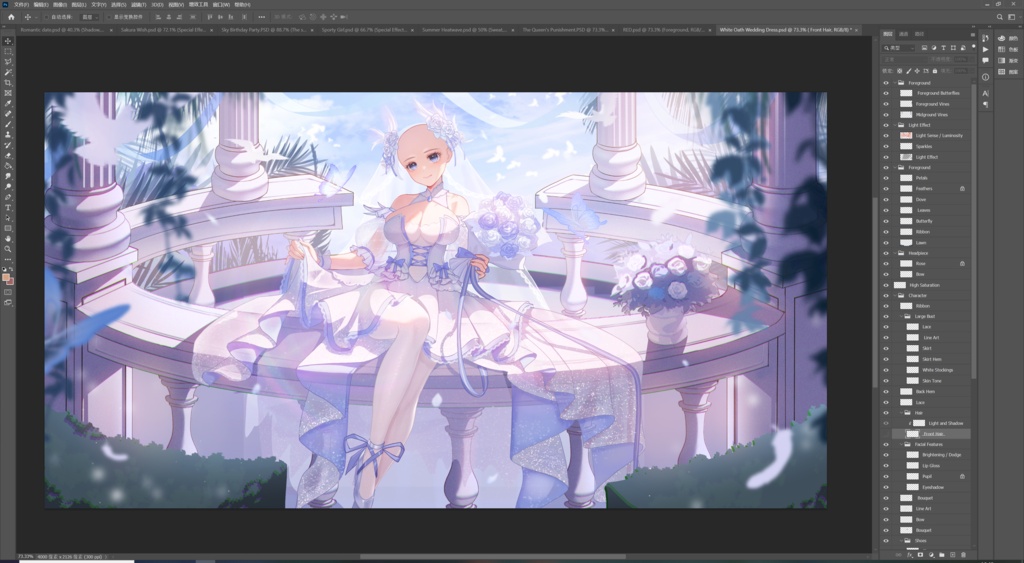Select the Magic Wand tool
Screen dimensions: 1024x563
click(x=8, y=72)
